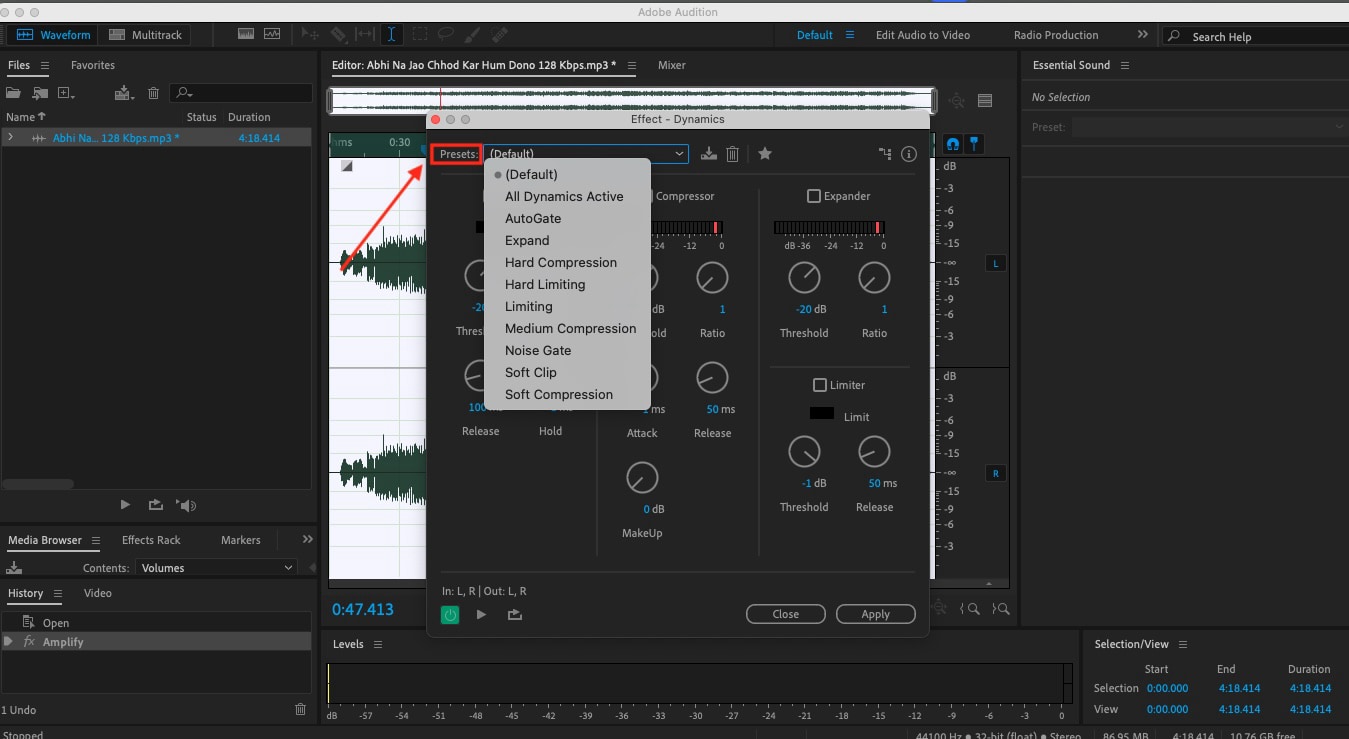Select the Time Selection tool in toolbar

point(391,34)
